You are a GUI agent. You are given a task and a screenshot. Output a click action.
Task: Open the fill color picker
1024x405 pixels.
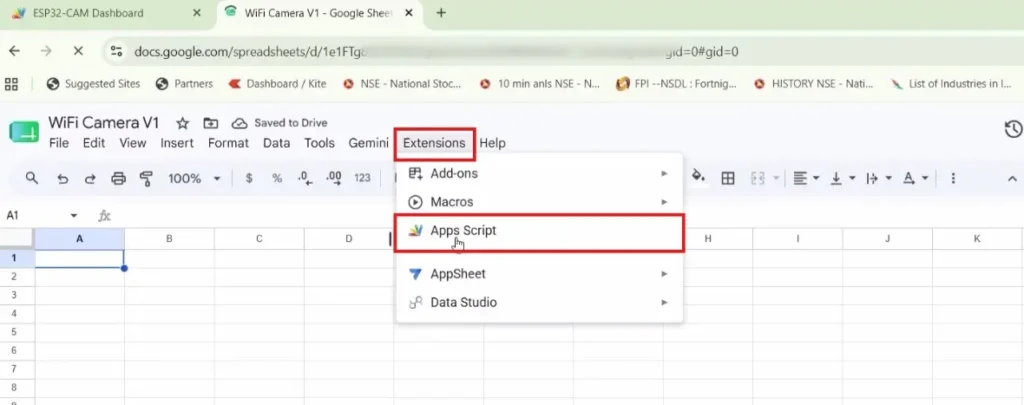pyautogui.click(x=698, y=177)
